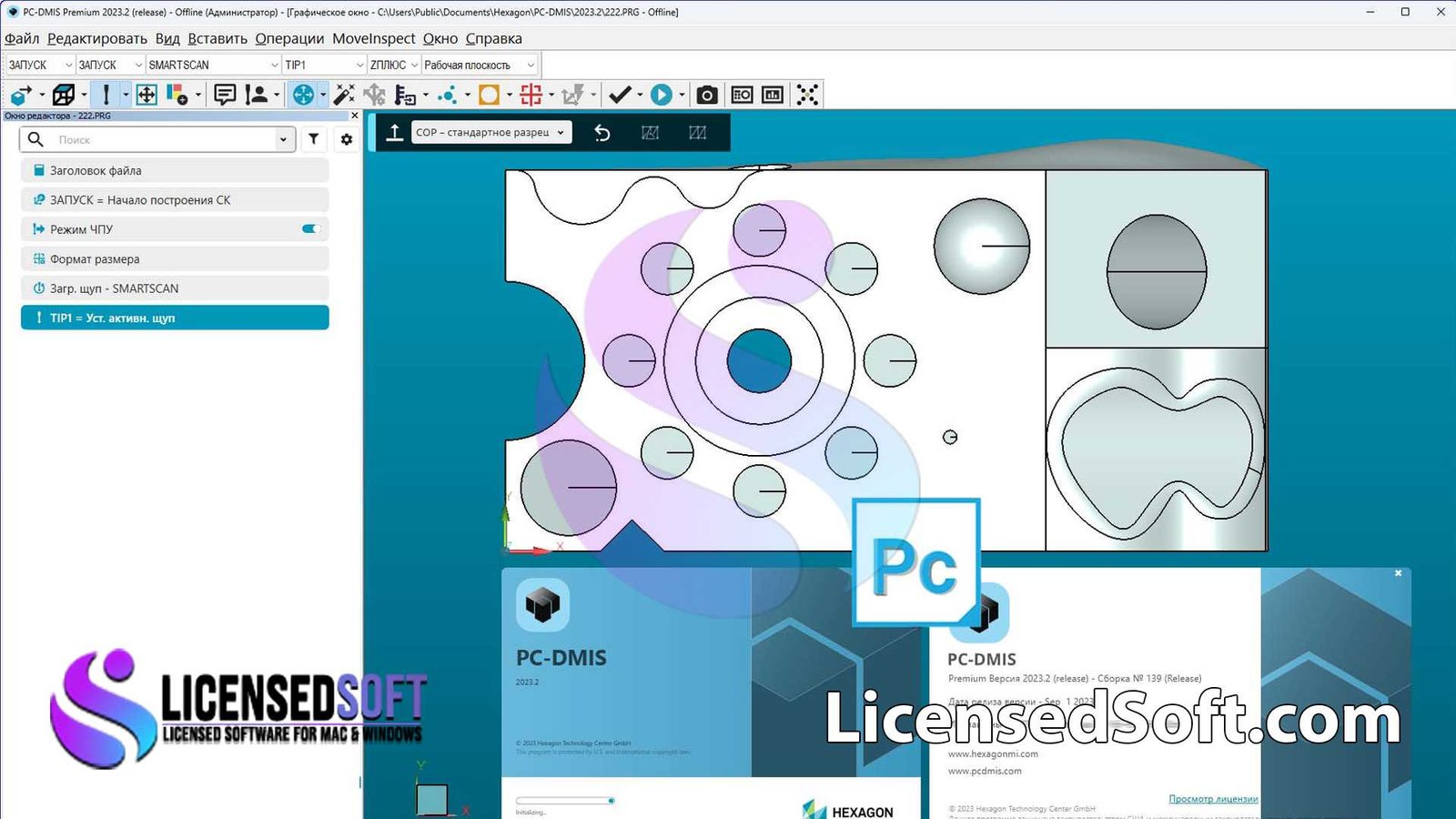Click the blue scattered points icon

[447, 95]
